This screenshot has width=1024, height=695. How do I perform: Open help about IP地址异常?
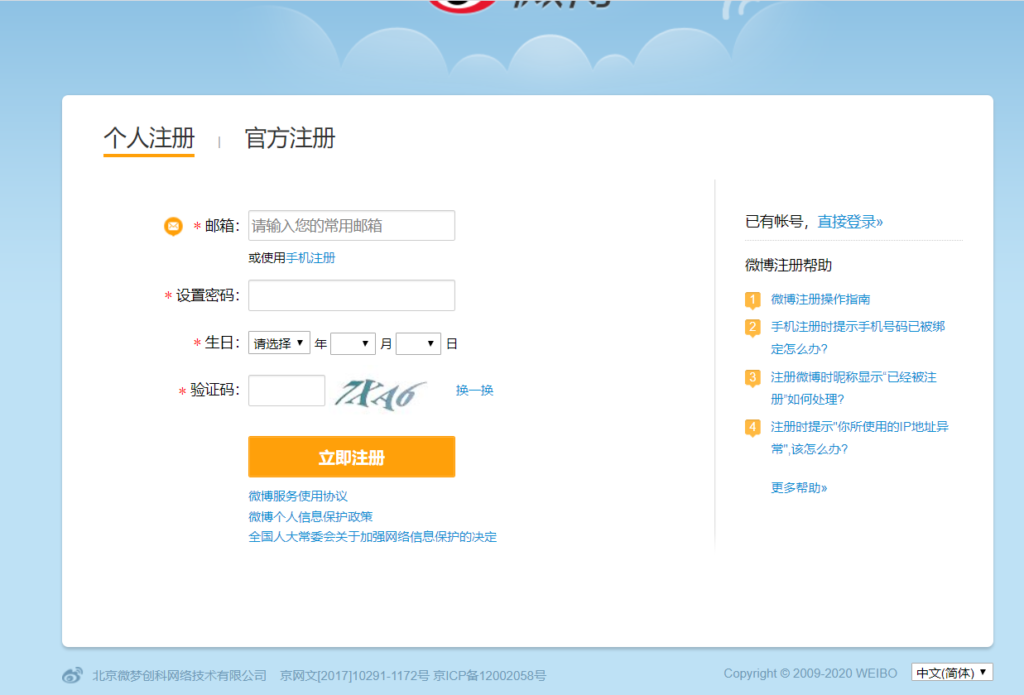[x=859, y=438]
